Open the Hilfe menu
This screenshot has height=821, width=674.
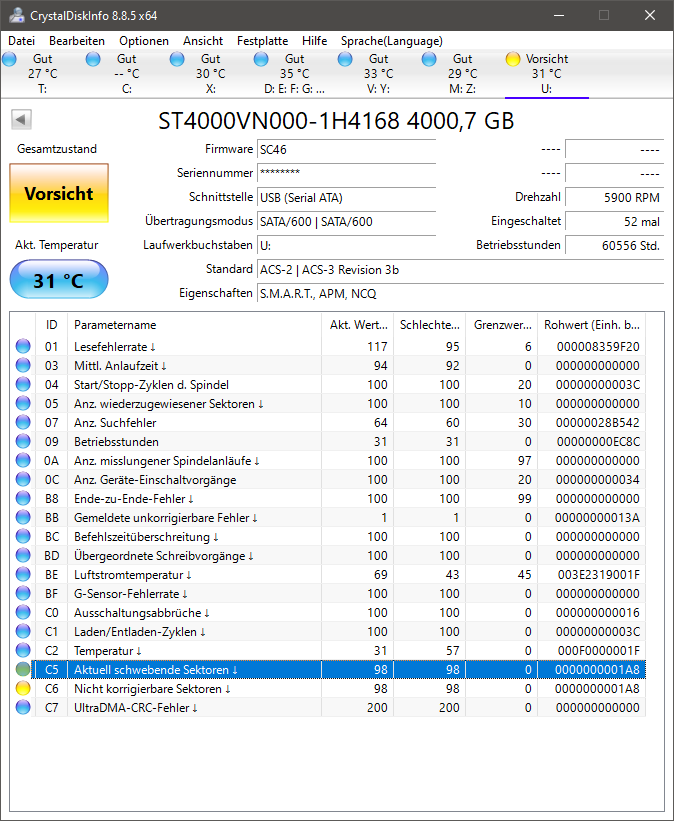tap(314, 41)
